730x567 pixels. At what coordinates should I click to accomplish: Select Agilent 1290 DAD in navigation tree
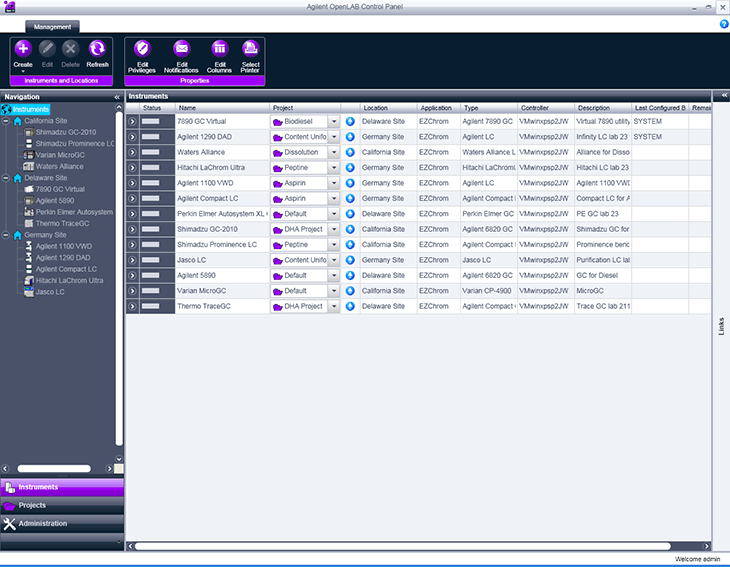tap(63, 257)
